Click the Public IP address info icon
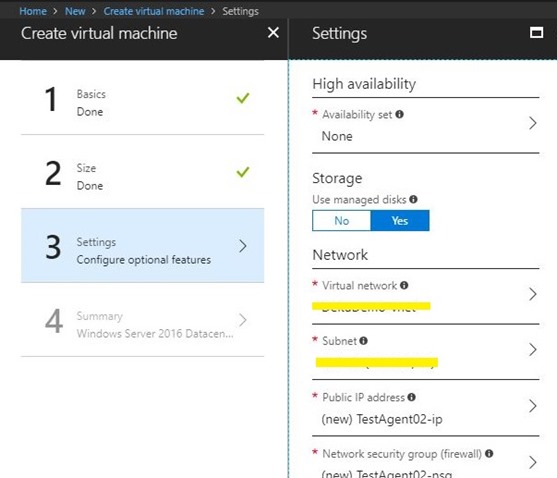 [x=411, y=397]
